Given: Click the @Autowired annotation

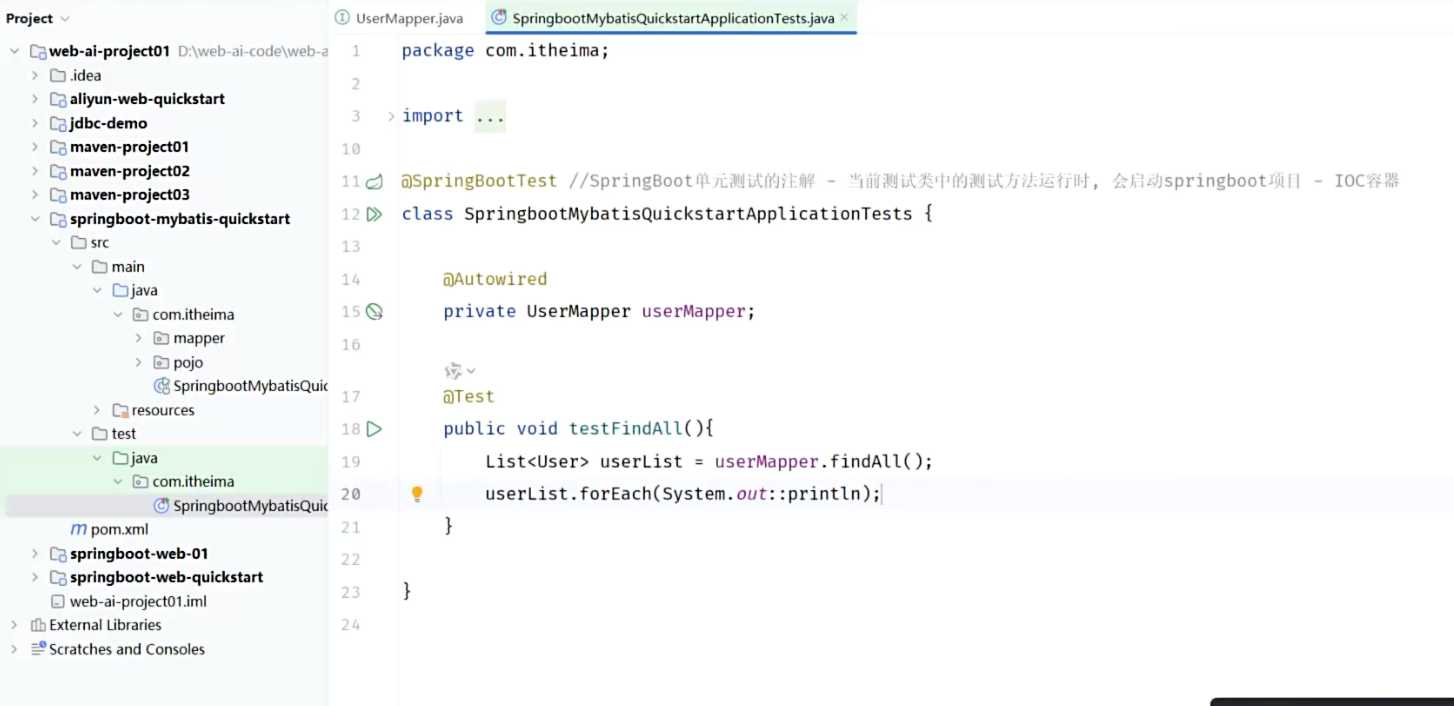Looking at the screenshot, I should (495, 279).
